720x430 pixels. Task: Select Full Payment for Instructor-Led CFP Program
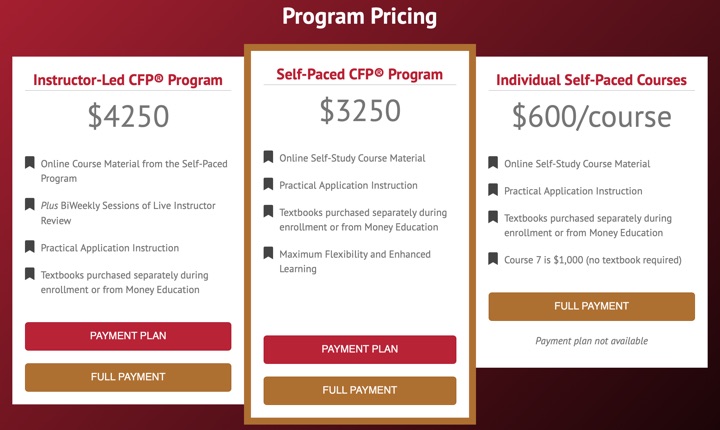click(x=128, y=377)
